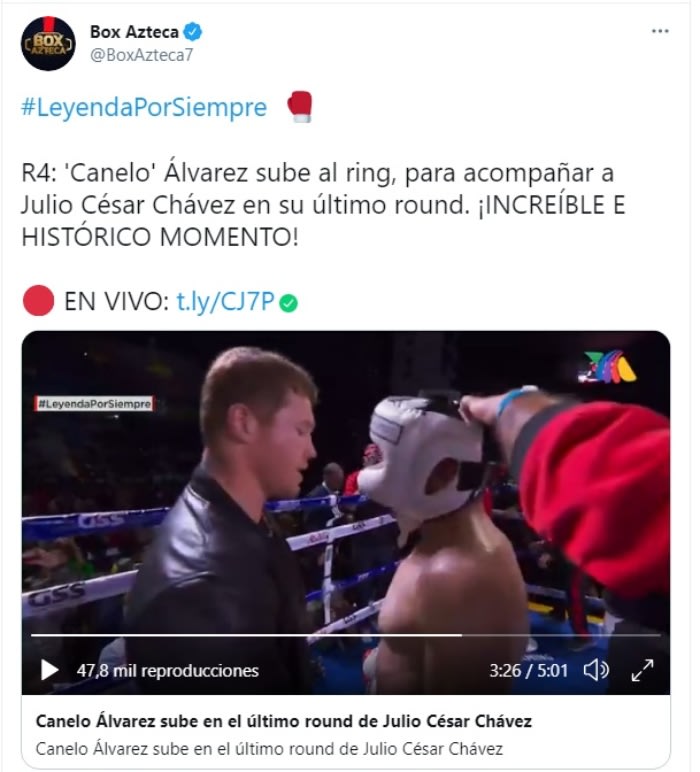
Task: Play the video with the play button
Action: point(49,670)
